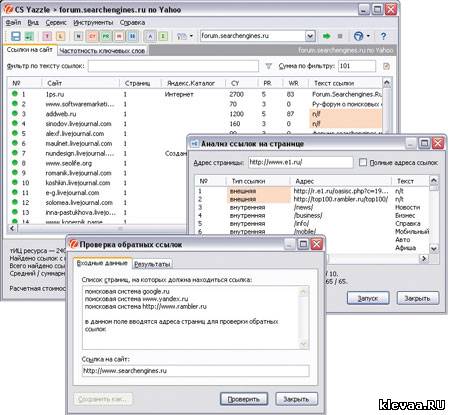Switch to the Результаты tab
This screenshot has height=415, width=450.
point(152,264)
